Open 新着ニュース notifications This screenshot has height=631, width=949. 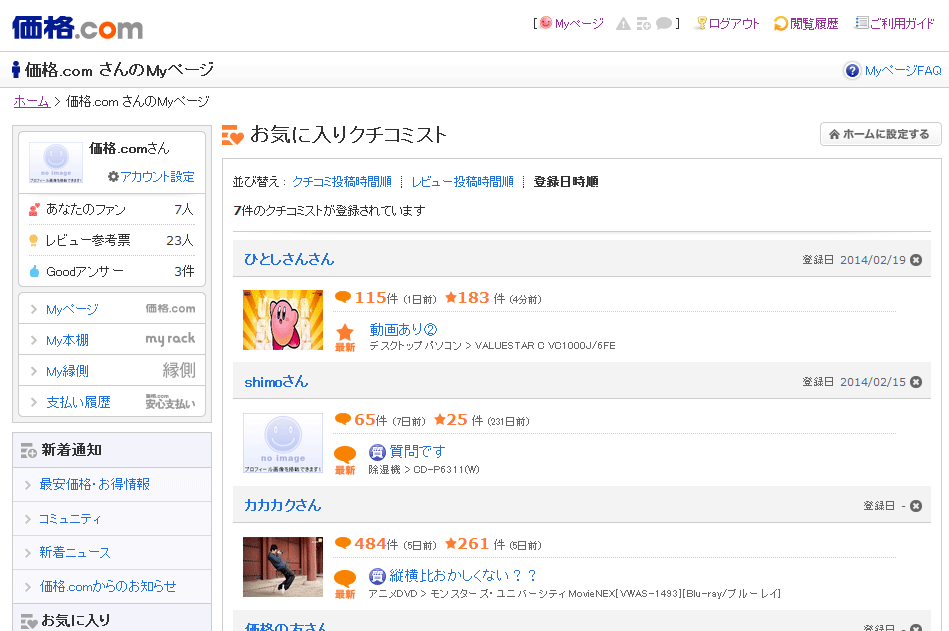point(112,552)
